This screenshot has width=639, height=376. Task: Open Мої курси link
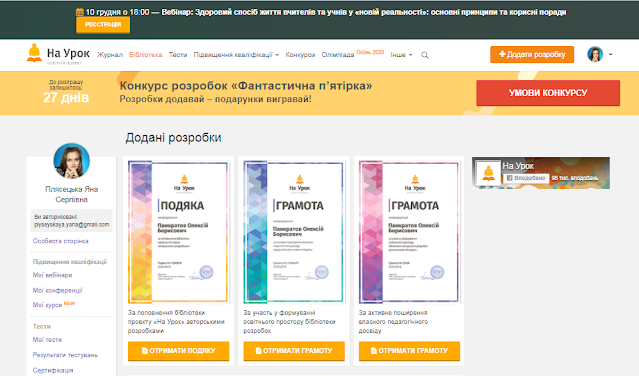pos(48,305)
